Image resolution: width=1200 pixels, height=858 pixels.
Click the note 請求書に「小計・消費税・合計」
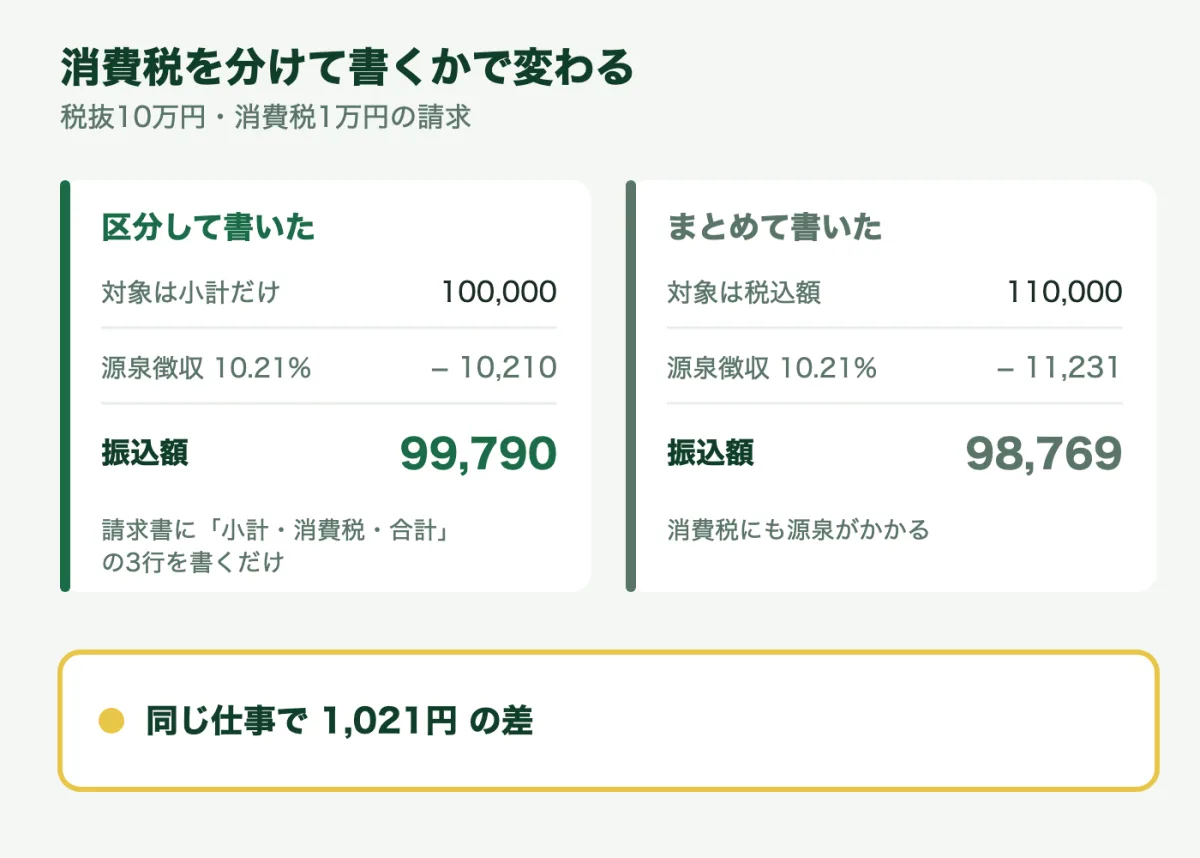(x=274, y=529)
